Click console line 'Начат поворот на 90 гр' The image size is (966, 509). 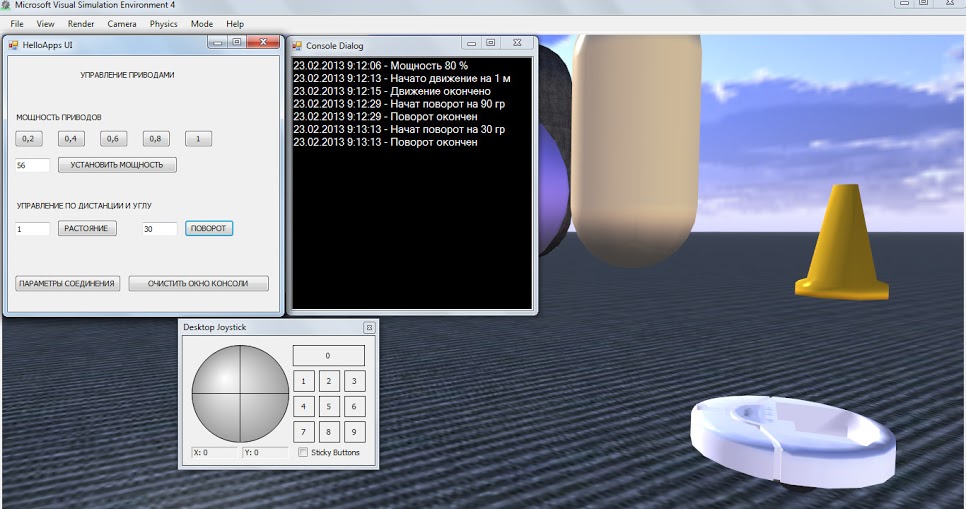tap(447, 104)
